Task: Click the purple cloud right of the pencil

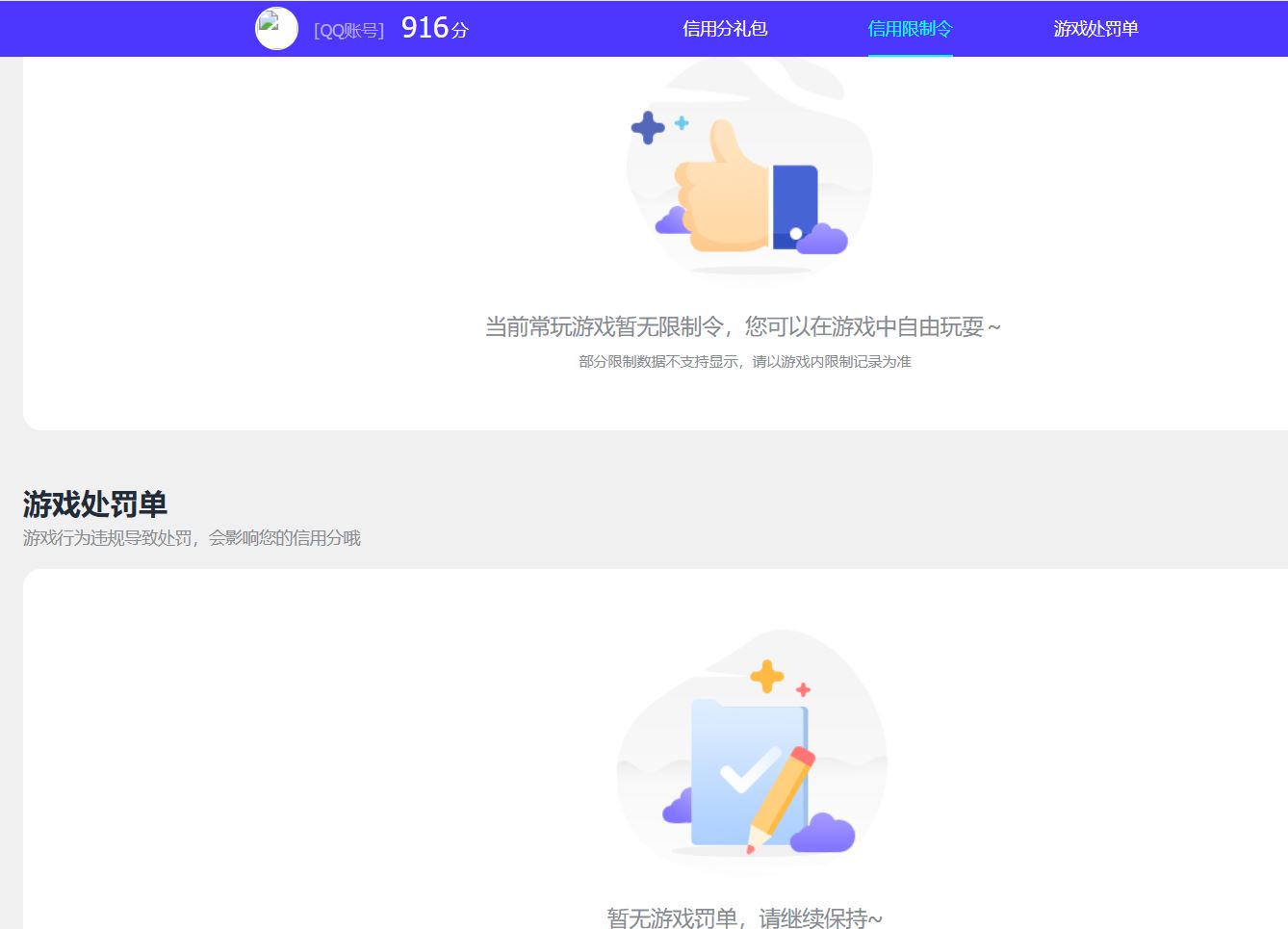Action: click(x=823, y=834)
